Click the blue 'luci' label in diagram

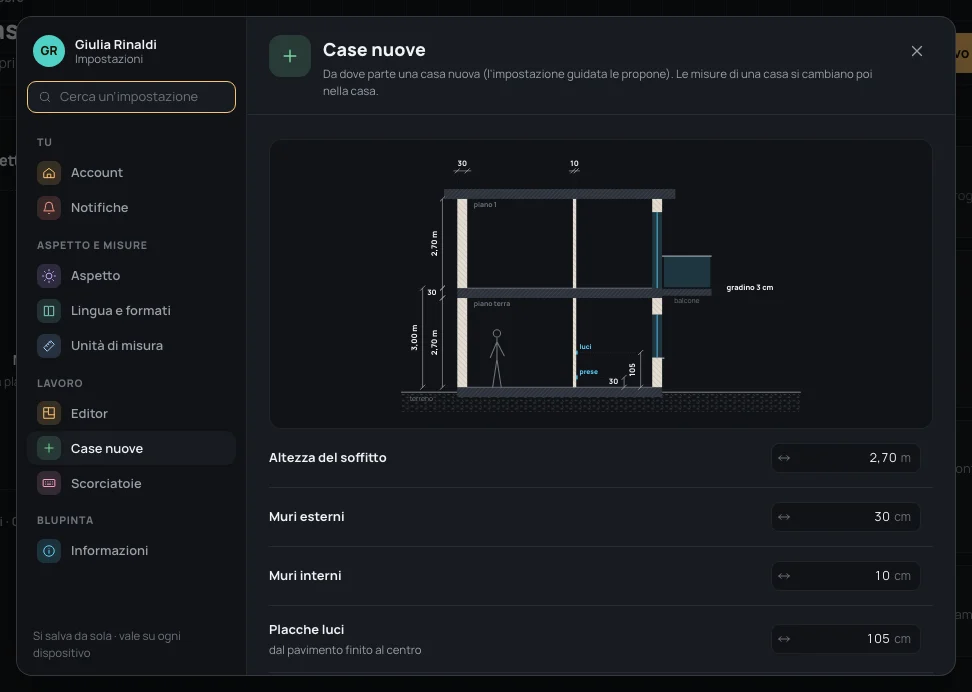(x=585, y=347)
